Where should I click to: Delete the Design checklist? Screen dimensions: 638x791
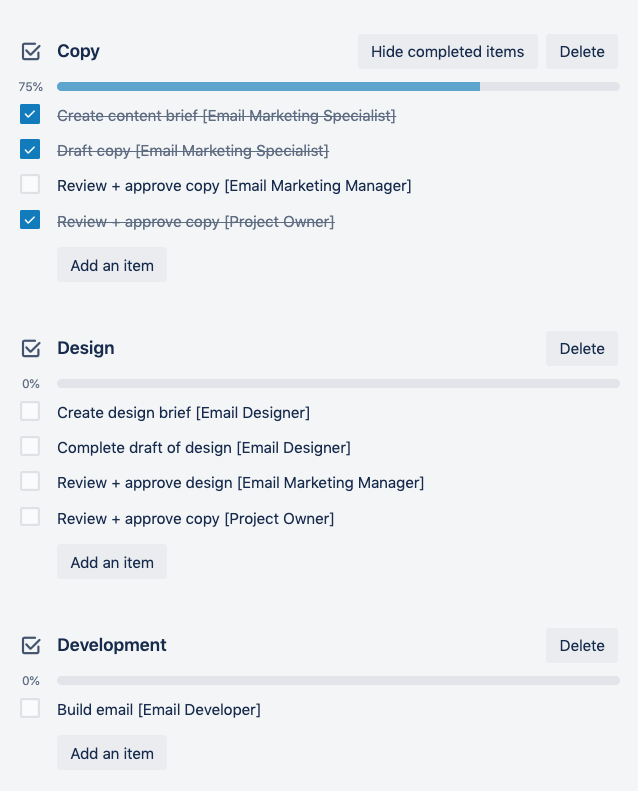582,349
